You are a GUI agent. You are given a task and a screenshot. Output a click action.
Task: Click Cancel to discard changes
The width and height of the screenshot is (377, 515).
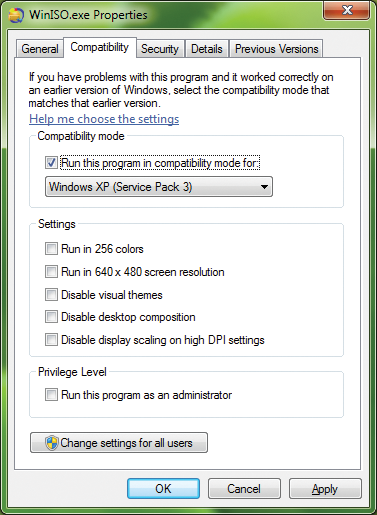244,489
